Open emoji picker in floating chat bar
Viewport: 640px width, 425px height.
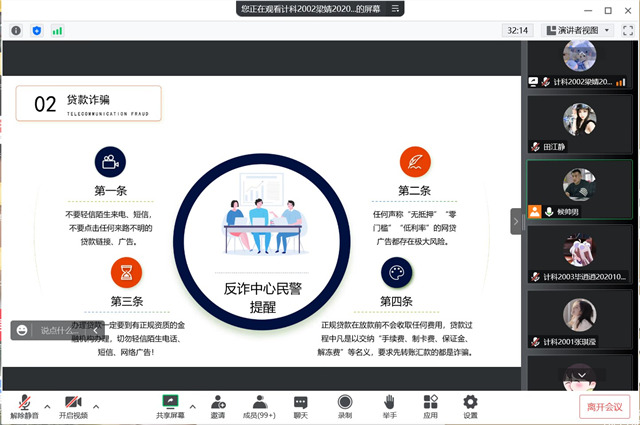click(22, 330)
